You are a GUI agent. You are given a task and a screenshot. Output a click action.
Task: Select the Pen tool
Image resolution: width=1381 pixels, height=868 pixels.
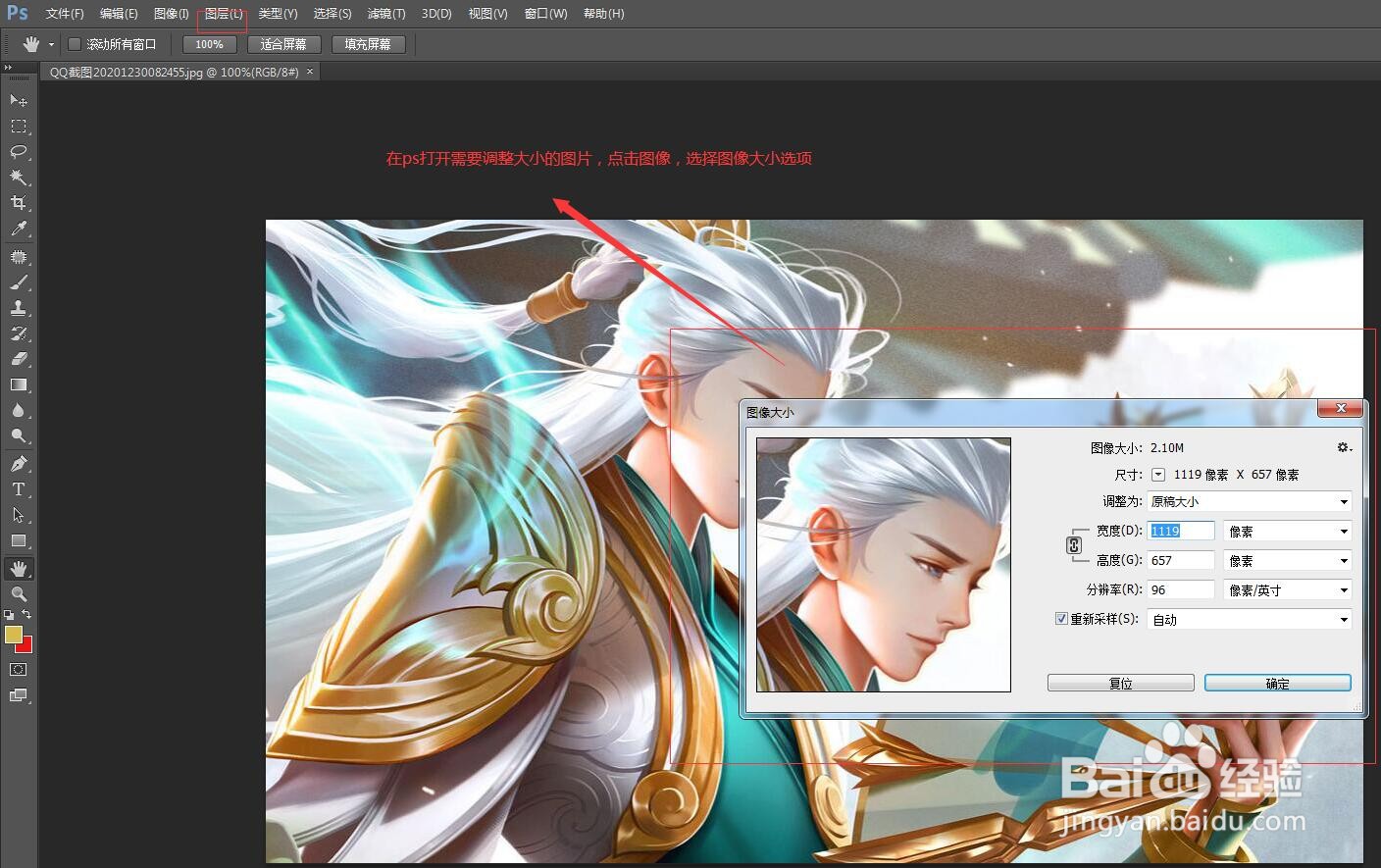pyautogui.click(x=19, y=464)
